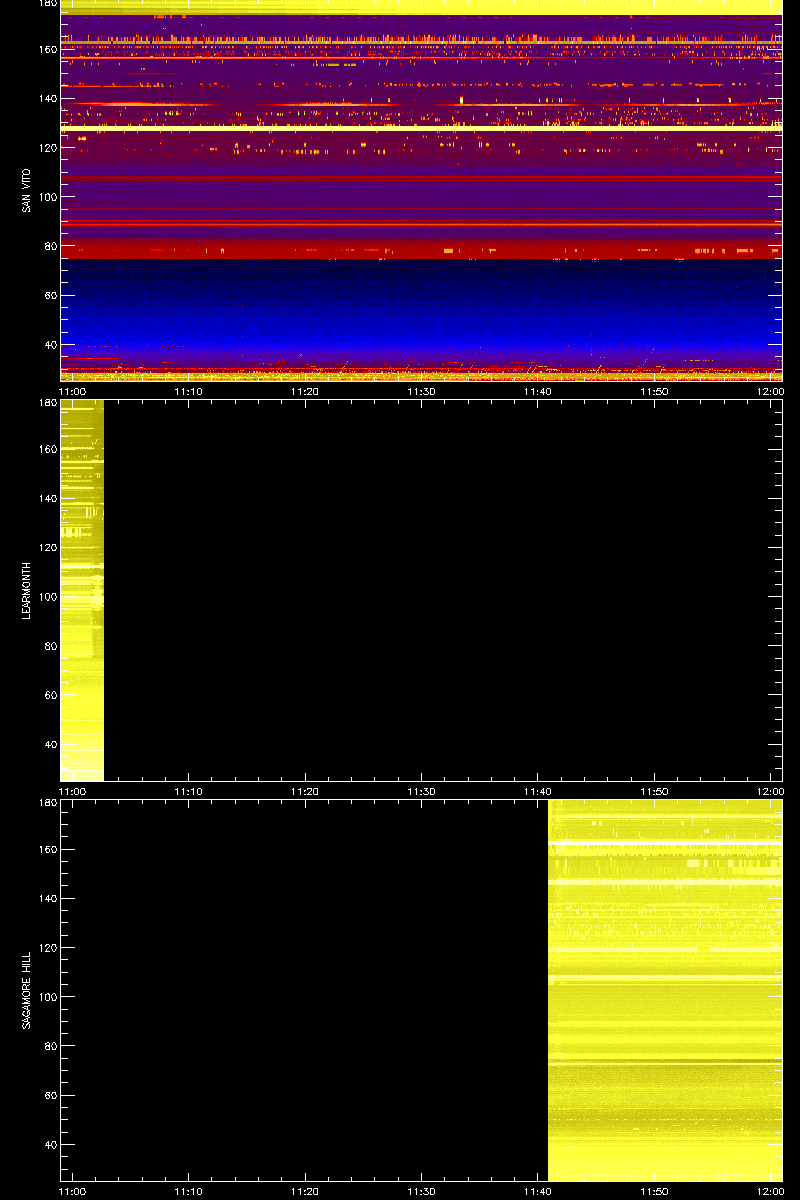Select 11:50 tick under Learmonth plot
800x1200 pixels.
[x=654, y=791]
